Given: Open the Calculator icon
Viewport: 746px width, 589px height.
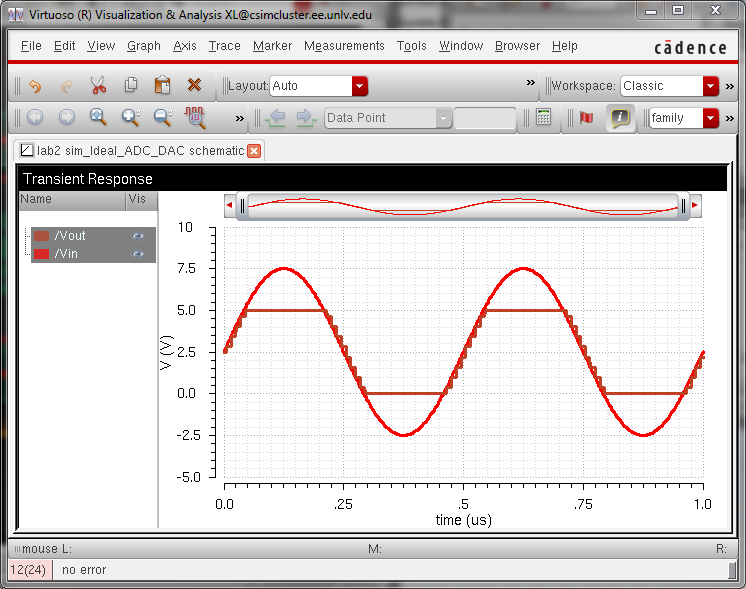Looking at the screenshot, I should click(543, 118).
